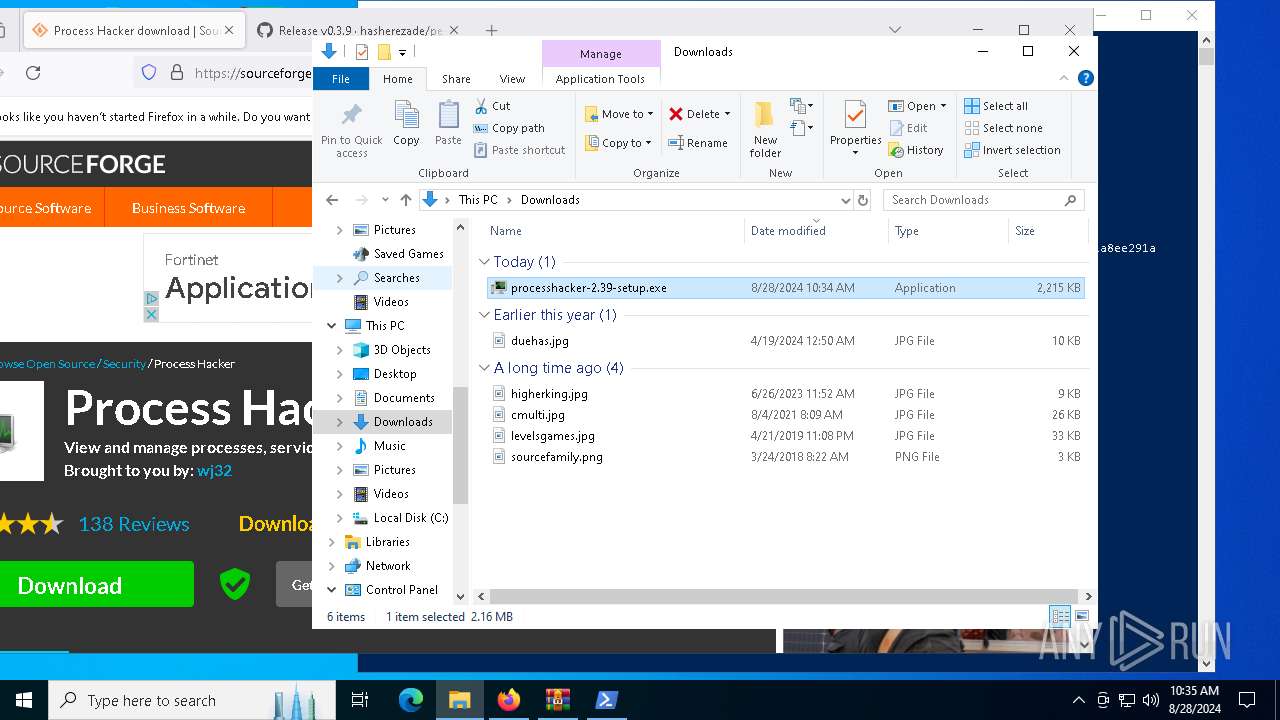Viewport: 1280px width, 720px height.
Task: Open the Application Tools tab
Action: pos(600,79)
